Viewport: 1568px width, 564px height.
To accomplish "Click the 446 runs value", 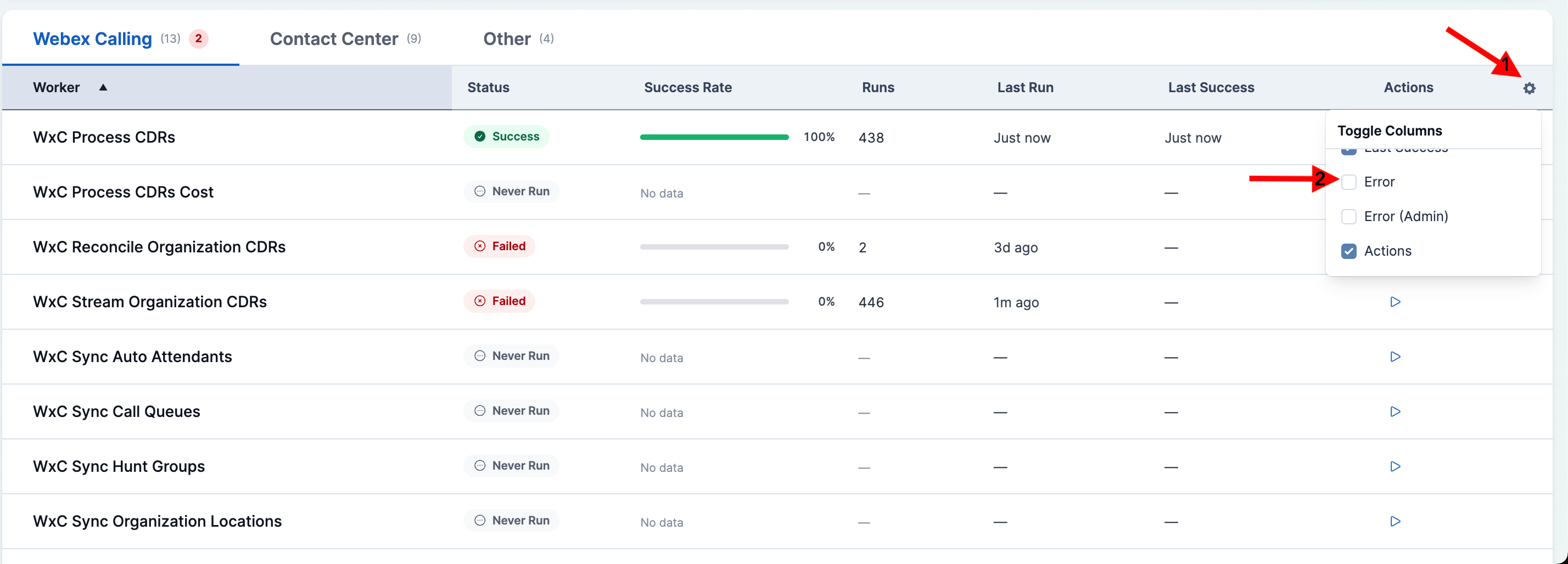I will click(871, 302).
